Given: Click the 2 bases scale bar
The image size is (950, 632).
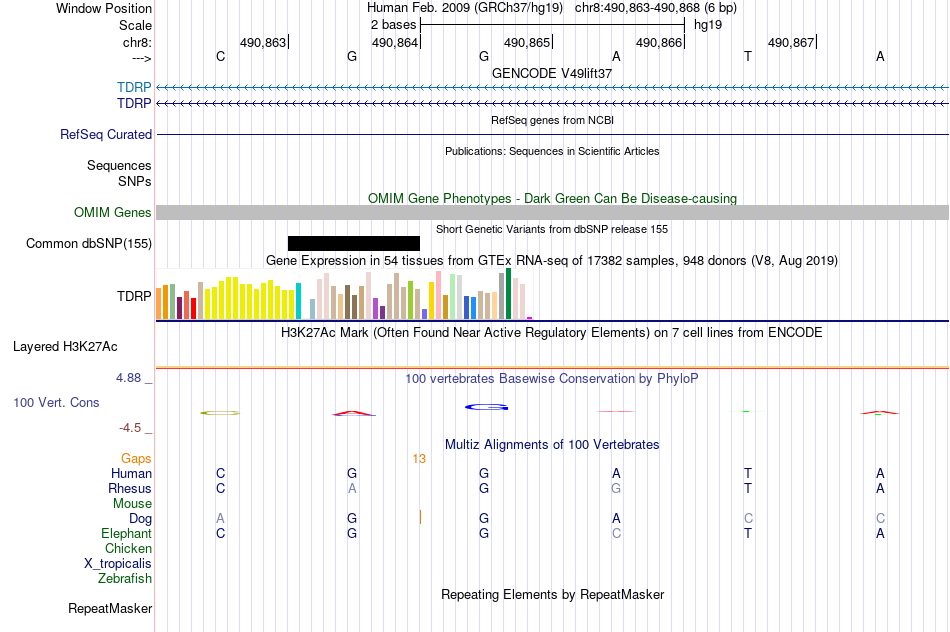Looking at the screenshot, I should tap(552, 25).
